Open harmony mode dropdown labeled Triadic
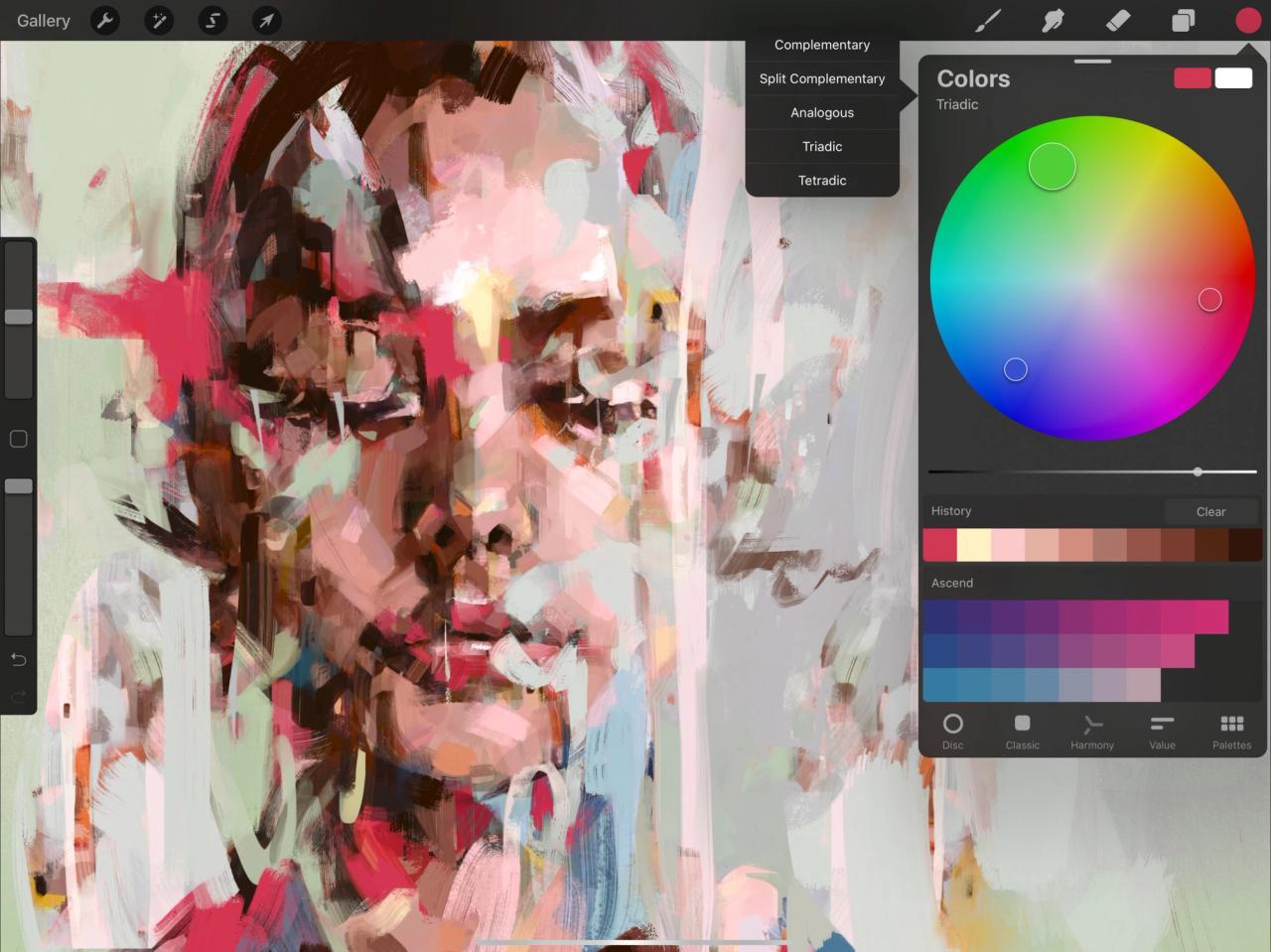The height and width of the screenshot is (952, 1271). click(957, 104)
